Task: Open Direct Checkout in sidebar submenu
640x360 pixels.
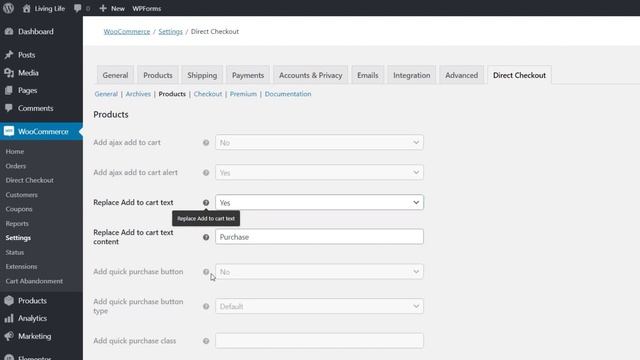Action: 29,180
